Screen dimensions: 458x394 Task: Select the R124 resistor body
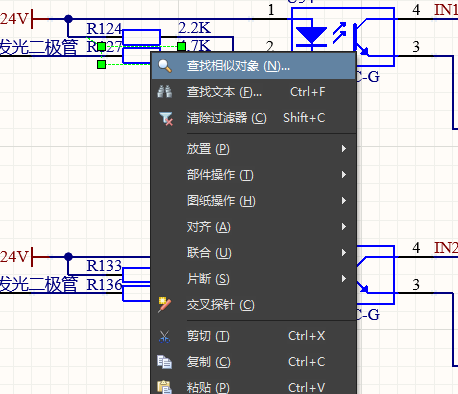(142, 37)
